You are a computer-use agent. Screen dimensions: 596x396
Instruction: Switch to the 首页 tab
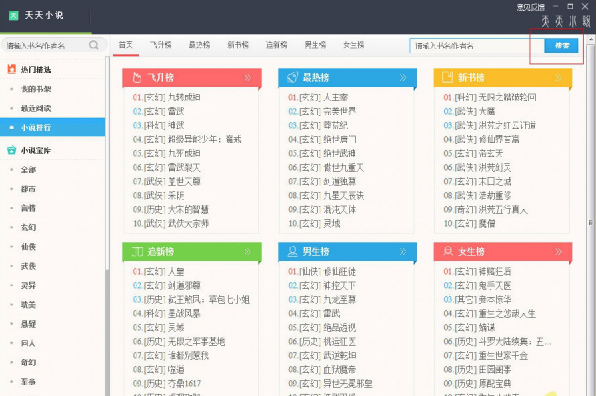pos(125,45)
